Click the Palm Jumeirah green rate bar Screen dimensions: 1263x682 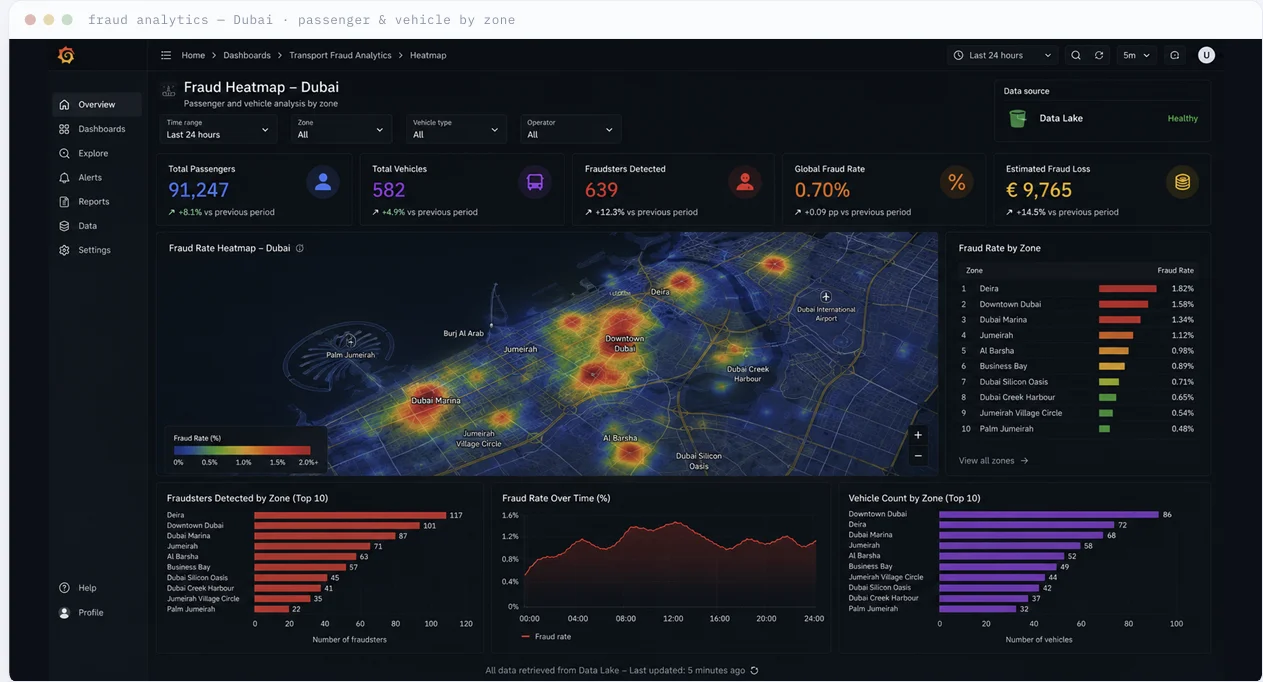[1105, 428]
